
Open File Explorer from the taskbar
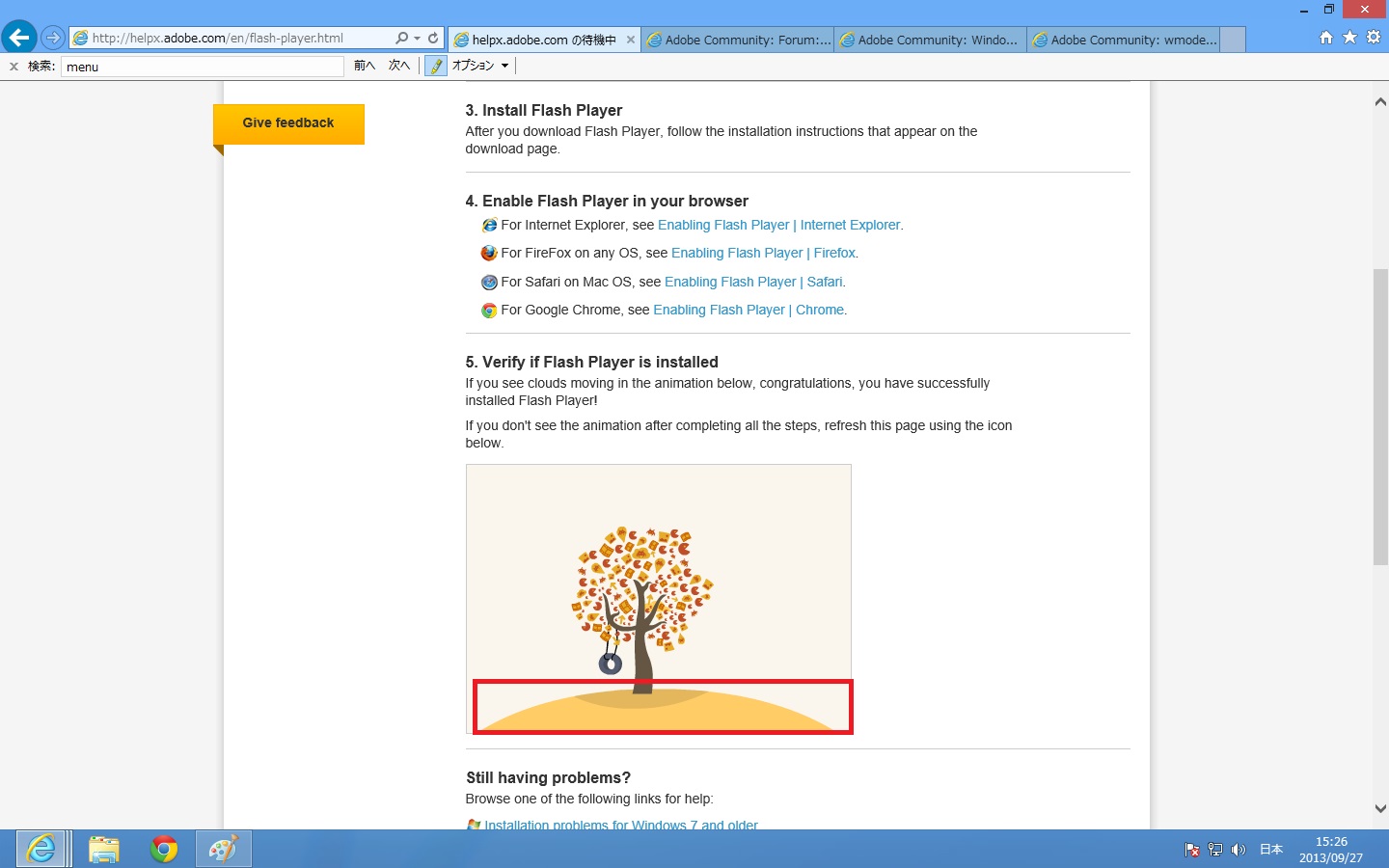click(103, 849)
